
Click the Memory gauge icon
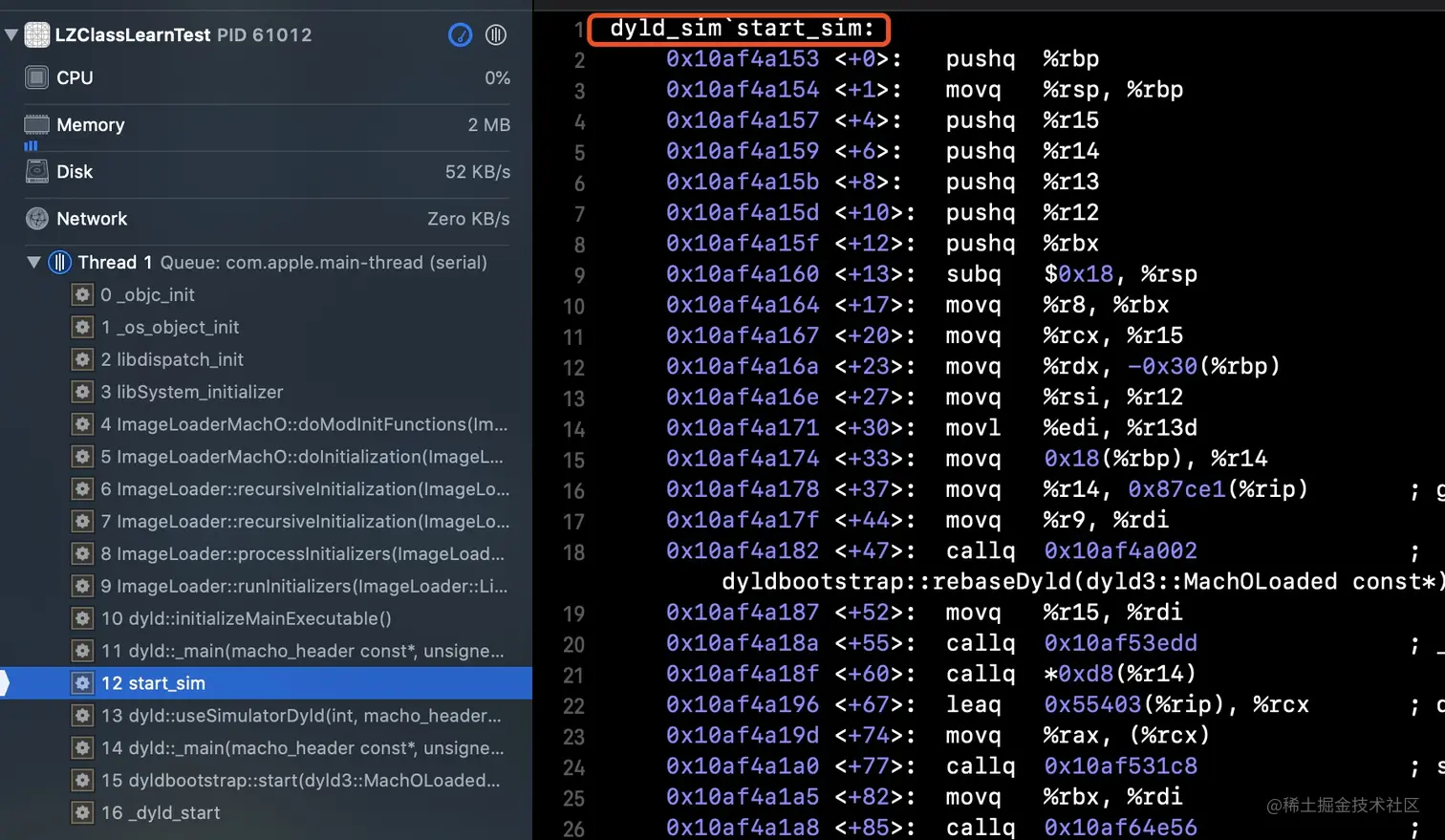[35, 124]
